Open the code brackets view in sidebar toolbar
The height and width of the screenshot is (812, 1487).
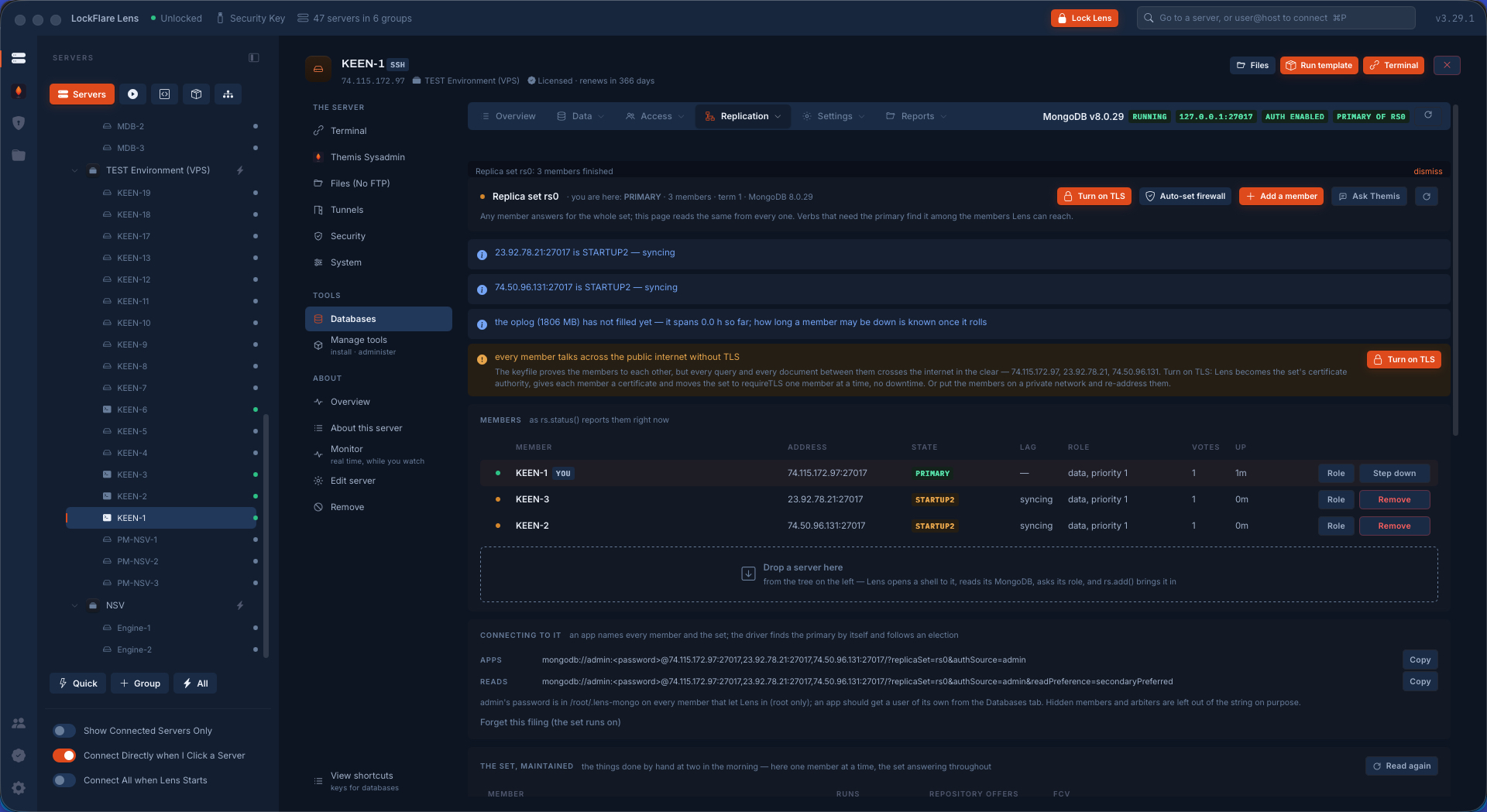164,94
